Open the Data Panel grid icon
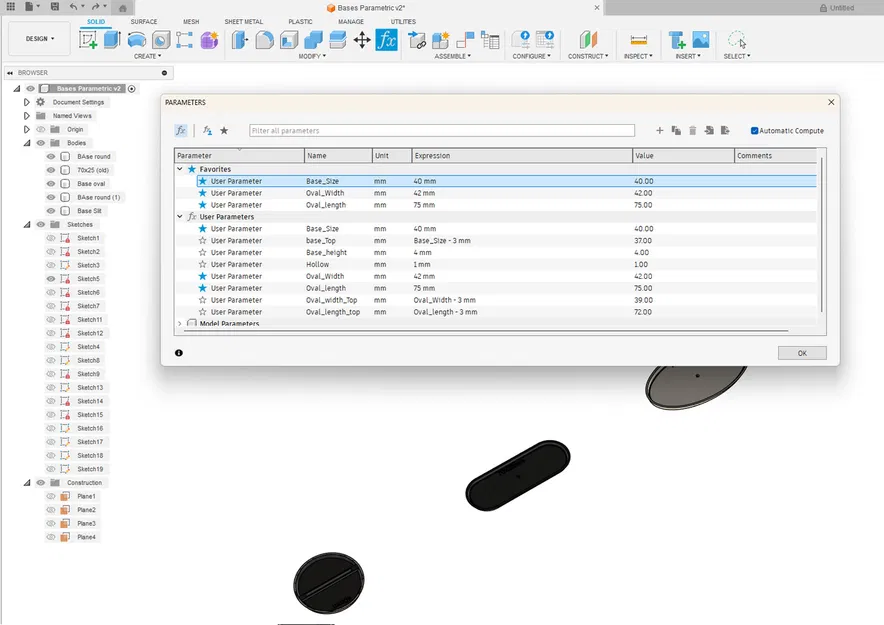Image resolution: width=884 pixels, height=625 pixels. [x=11, y=7]
